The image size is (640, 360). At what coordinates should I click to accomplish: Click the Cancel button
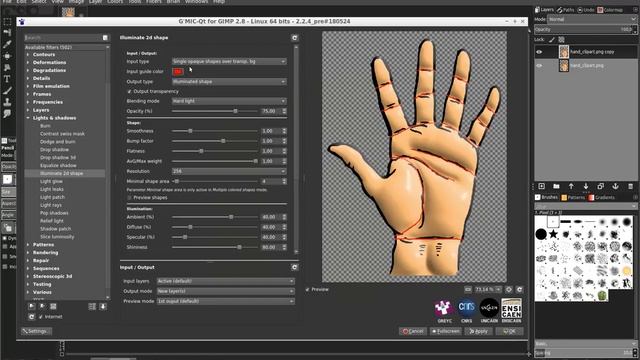[x=413, y=331]
